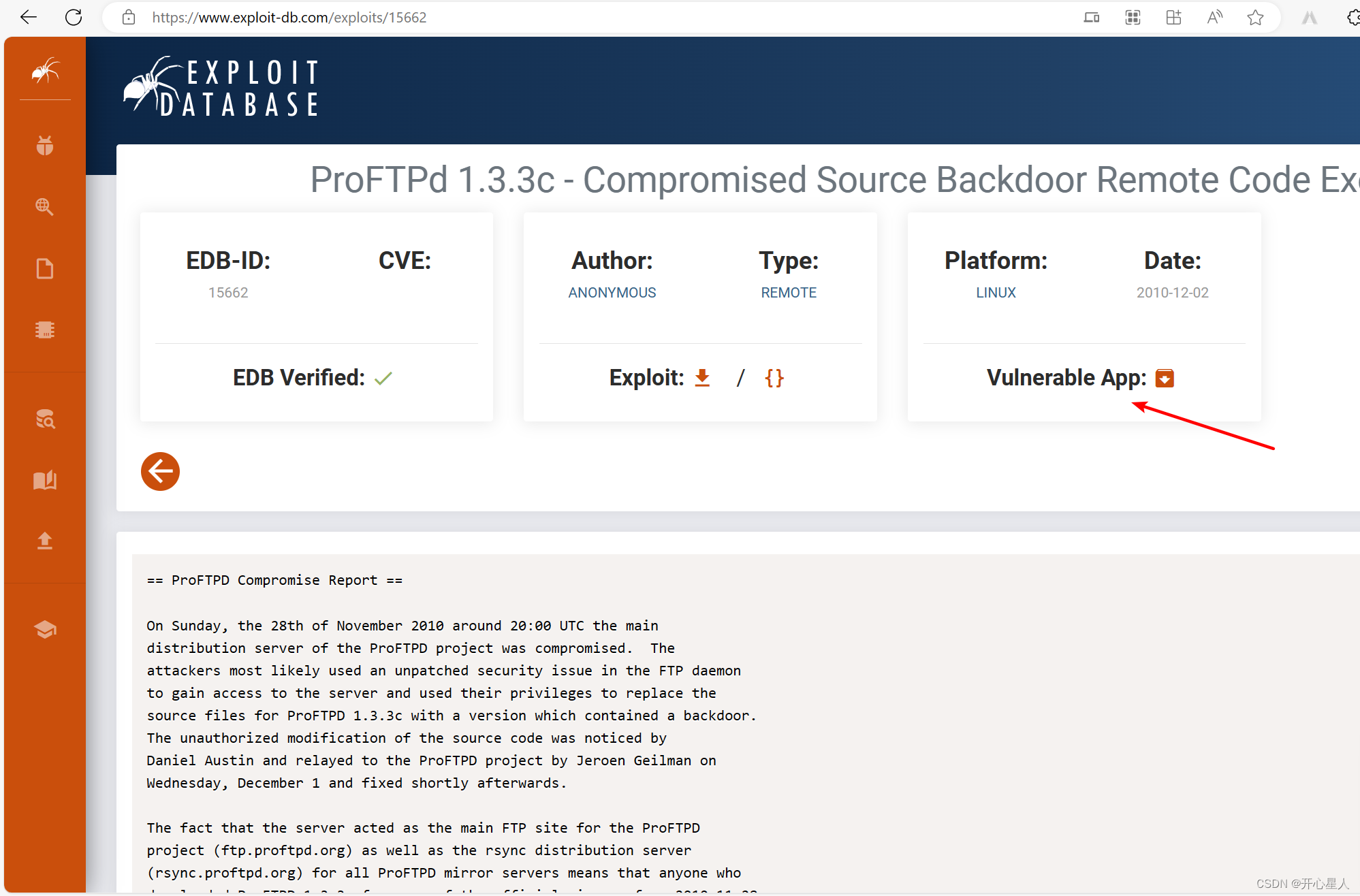This screenshot has height=896, width=1360.
Task: Add page to favorites star icon
Action: 1255,18
